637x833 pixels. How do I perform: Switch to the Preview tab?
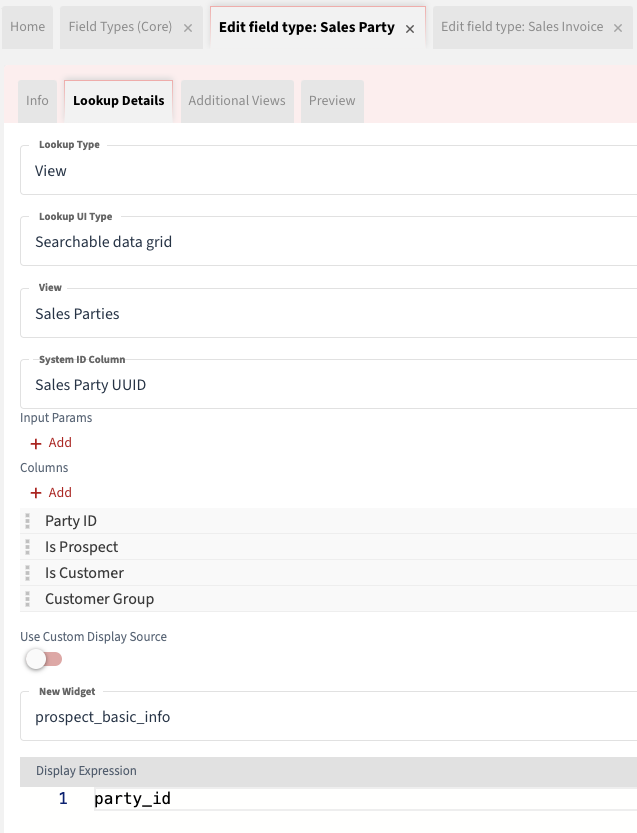tap(332, 101)
